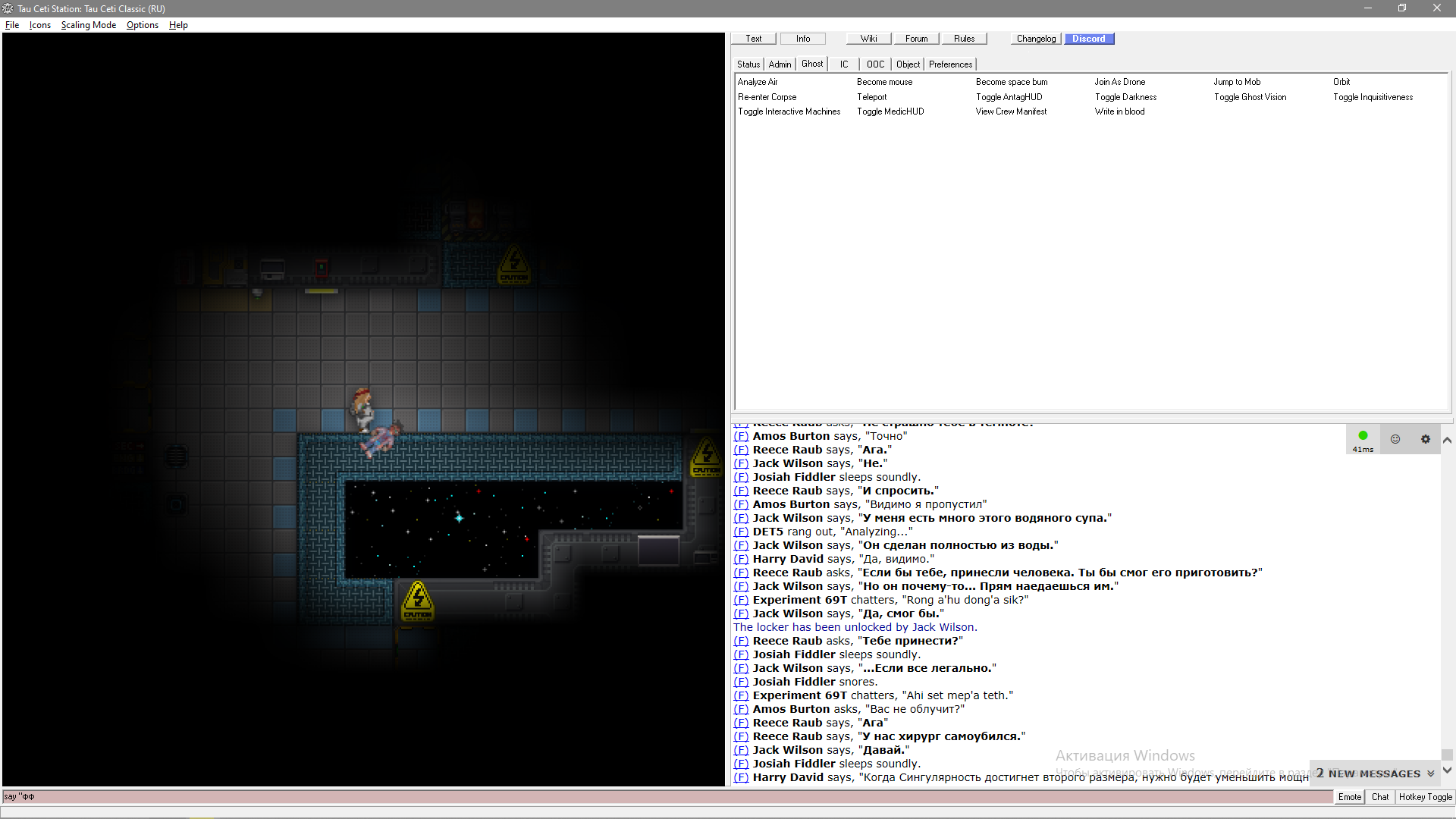Click the application icon in title bar
1456x819 pixels.
coord(8,8)
